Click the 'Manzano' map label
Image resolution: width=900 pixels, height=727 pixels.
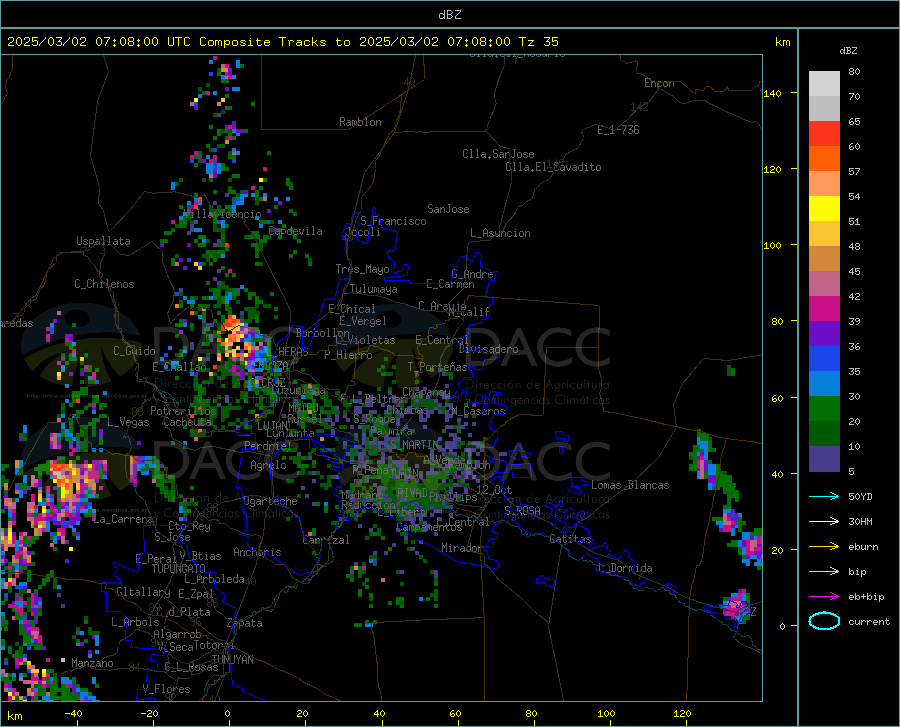(92, 663)
